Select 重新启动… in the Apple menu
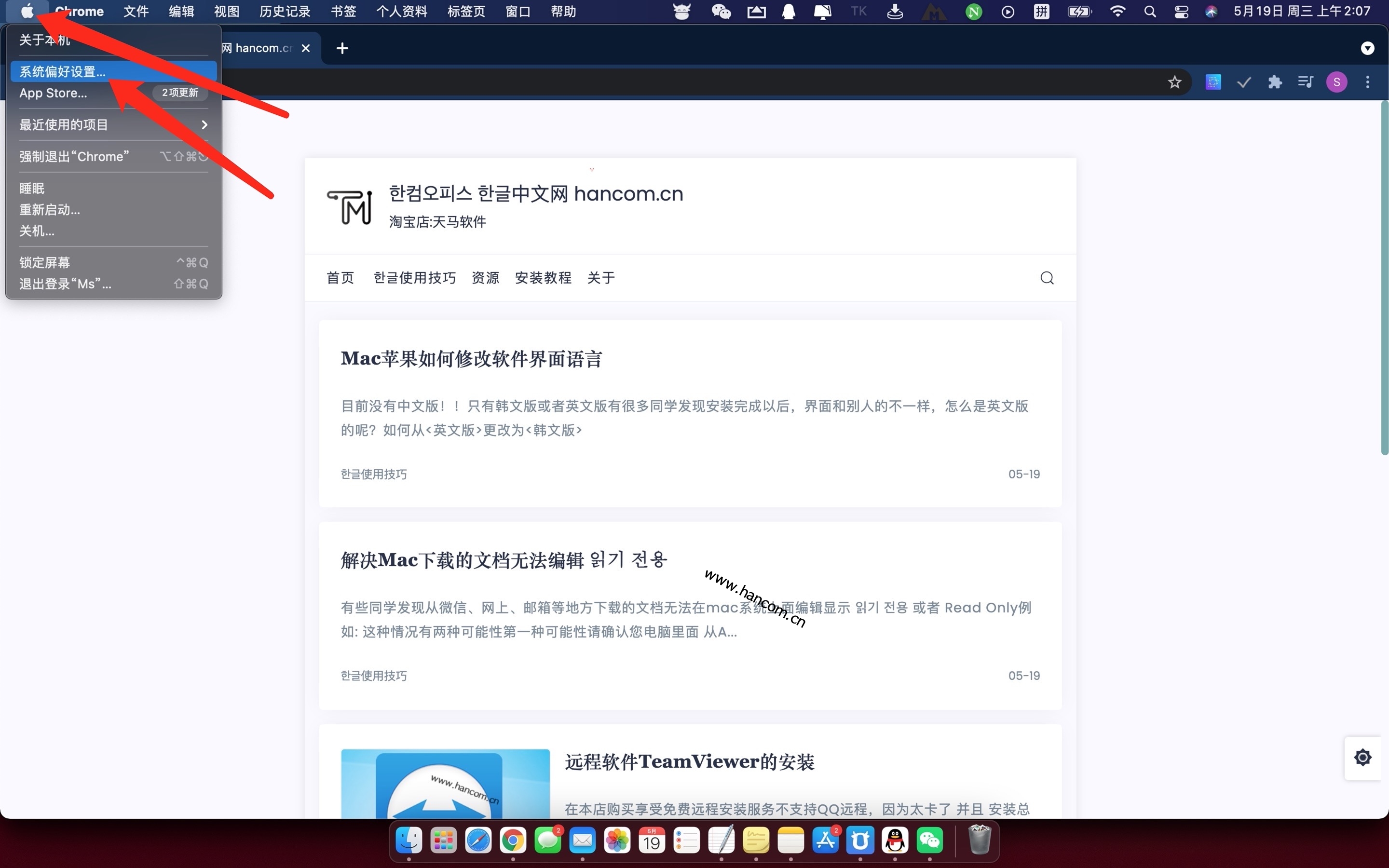 click(x=114, y=210)
